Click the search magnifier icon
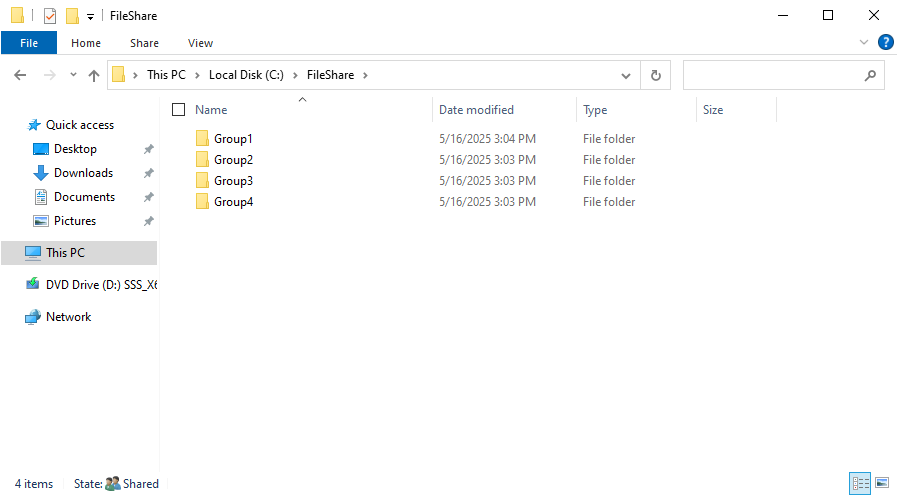The height and width of the screenshot is (496, 898). 871,75
